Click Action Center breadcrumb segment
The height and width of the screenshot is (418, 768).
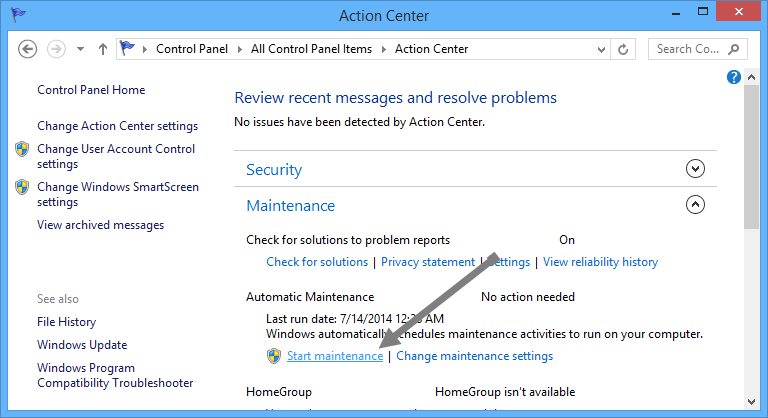(432, 49)
